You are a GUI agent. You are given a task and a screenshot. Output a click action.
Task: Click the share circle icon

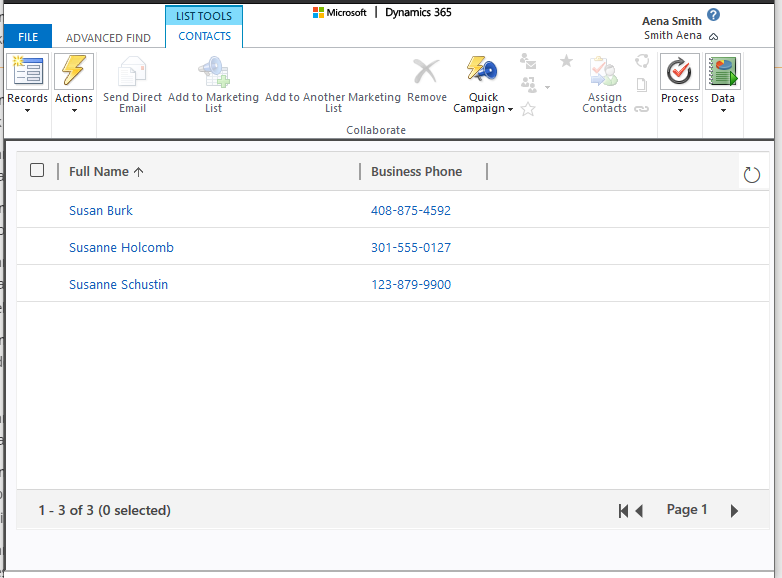click(642, 61)
